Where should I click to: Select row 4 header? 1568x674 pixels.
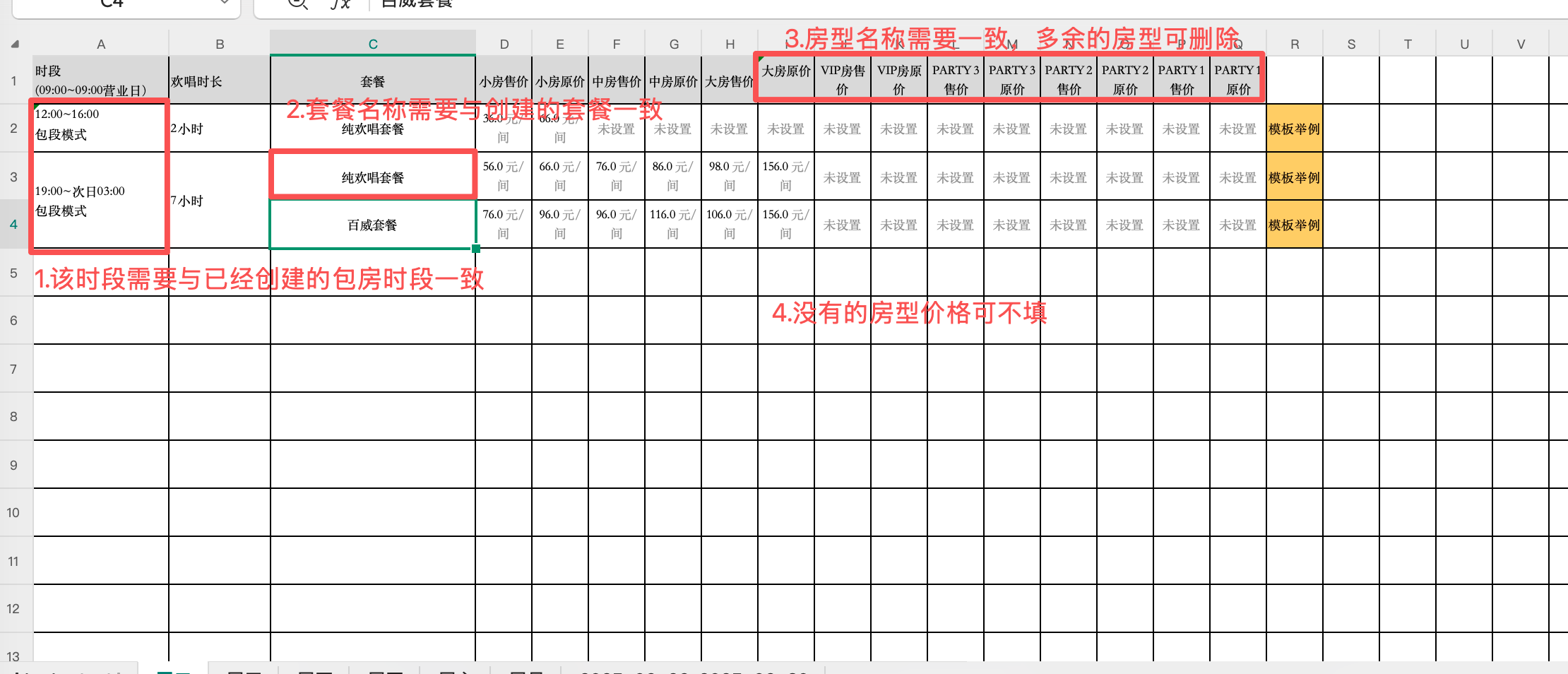point(13,224)
